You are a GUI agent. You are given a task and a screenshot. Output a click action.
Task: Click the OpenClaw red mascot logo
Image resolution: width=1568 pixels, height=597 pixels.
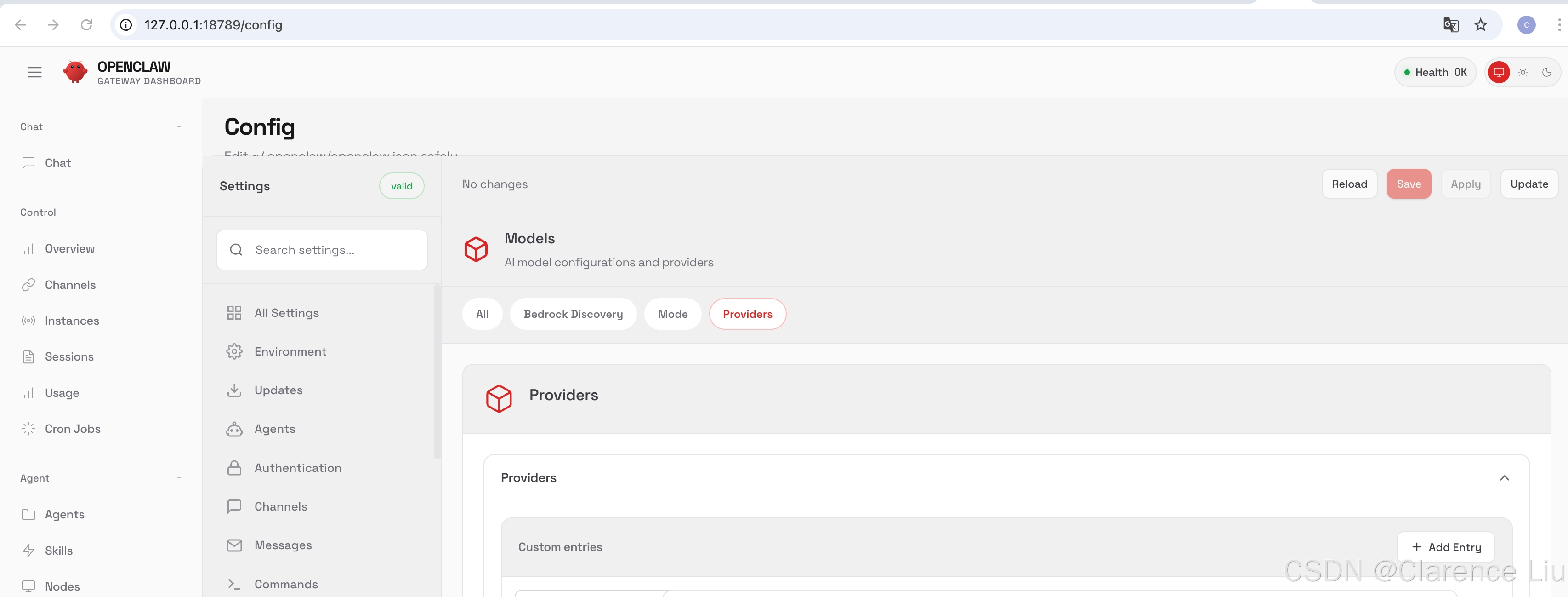(x=75, y=72)
